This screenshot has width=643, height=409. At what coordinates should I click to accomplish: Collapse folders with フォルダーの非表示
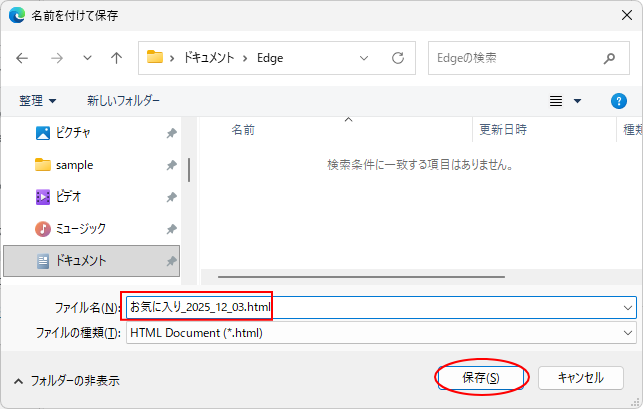tap(67, 381)
